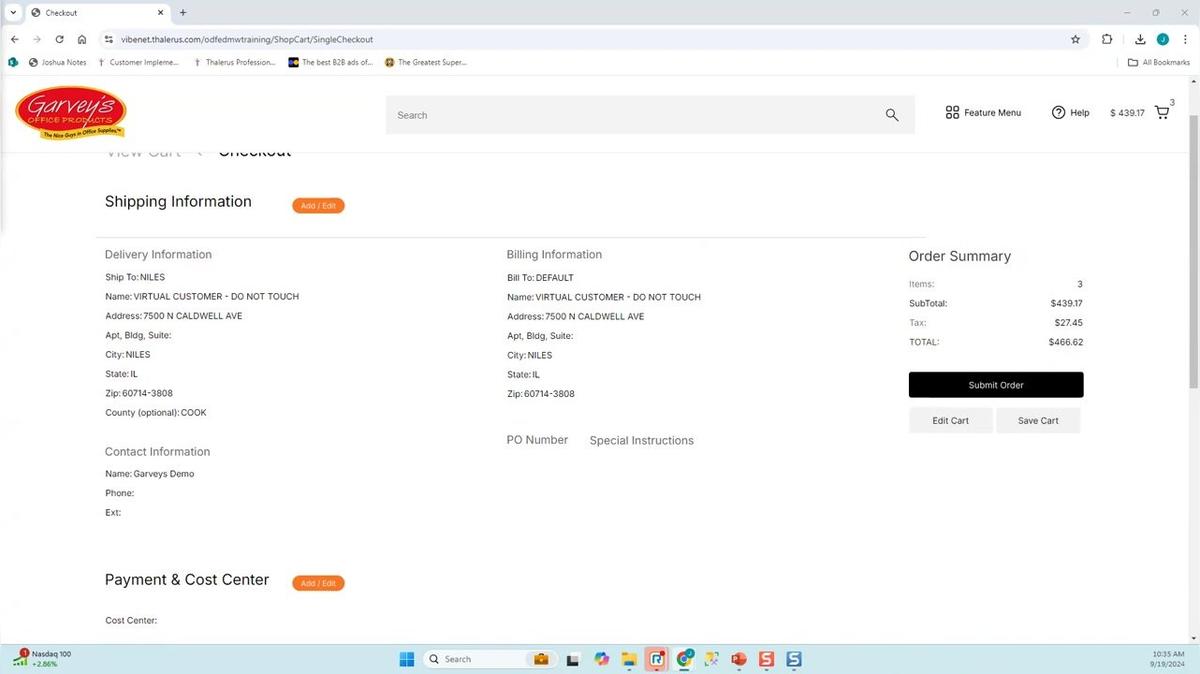Click the Garvey's Office Products logo
The height and width of the screenshot is (674, 1200).
tap(70, 113)
